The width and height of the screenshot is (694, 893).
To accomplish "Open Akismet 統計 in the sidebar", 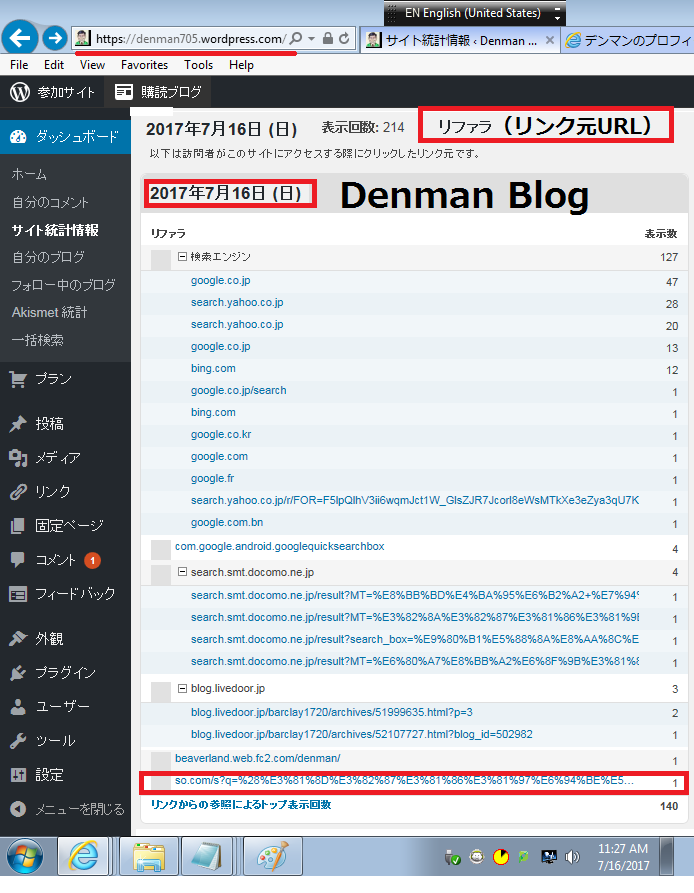I will point(50,313).
